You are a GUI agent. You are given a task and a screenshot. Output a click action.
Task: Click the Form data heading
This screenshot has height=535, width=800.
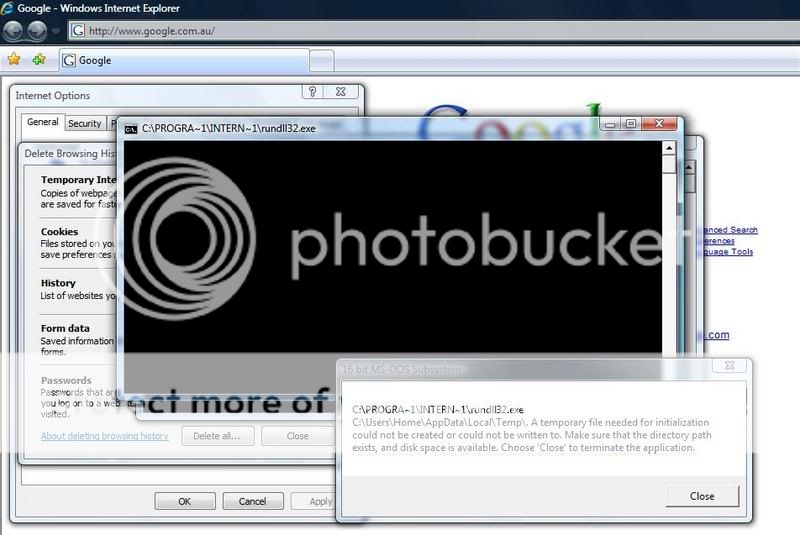[x=65, y=328]
